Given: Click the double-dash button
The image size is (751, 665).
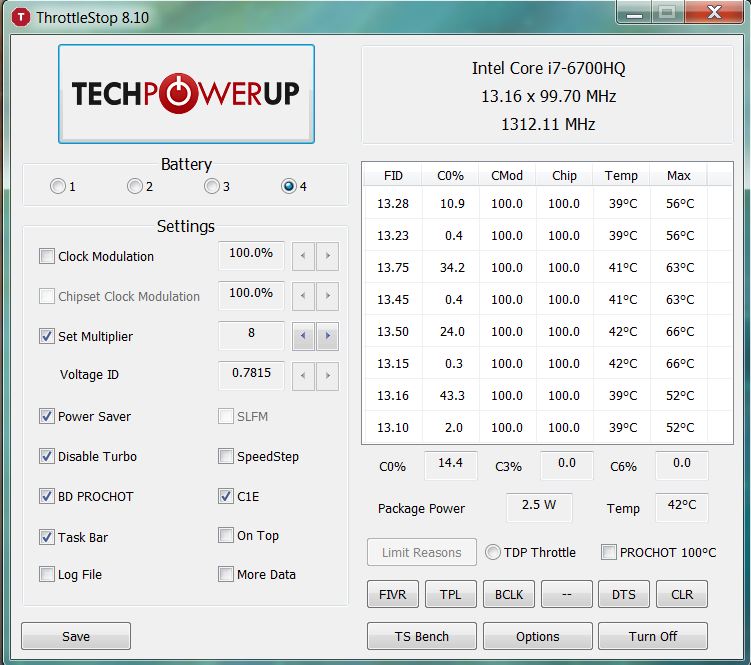Looking at the screenshot, I should point(567,594).
